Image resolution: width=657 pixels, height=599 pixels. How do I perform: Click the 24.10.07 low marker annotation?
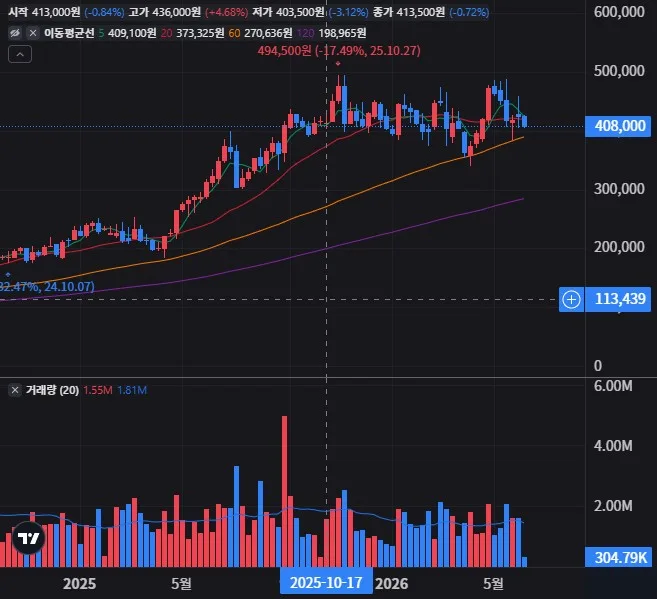pyautogui.click(x=47, y=287)
